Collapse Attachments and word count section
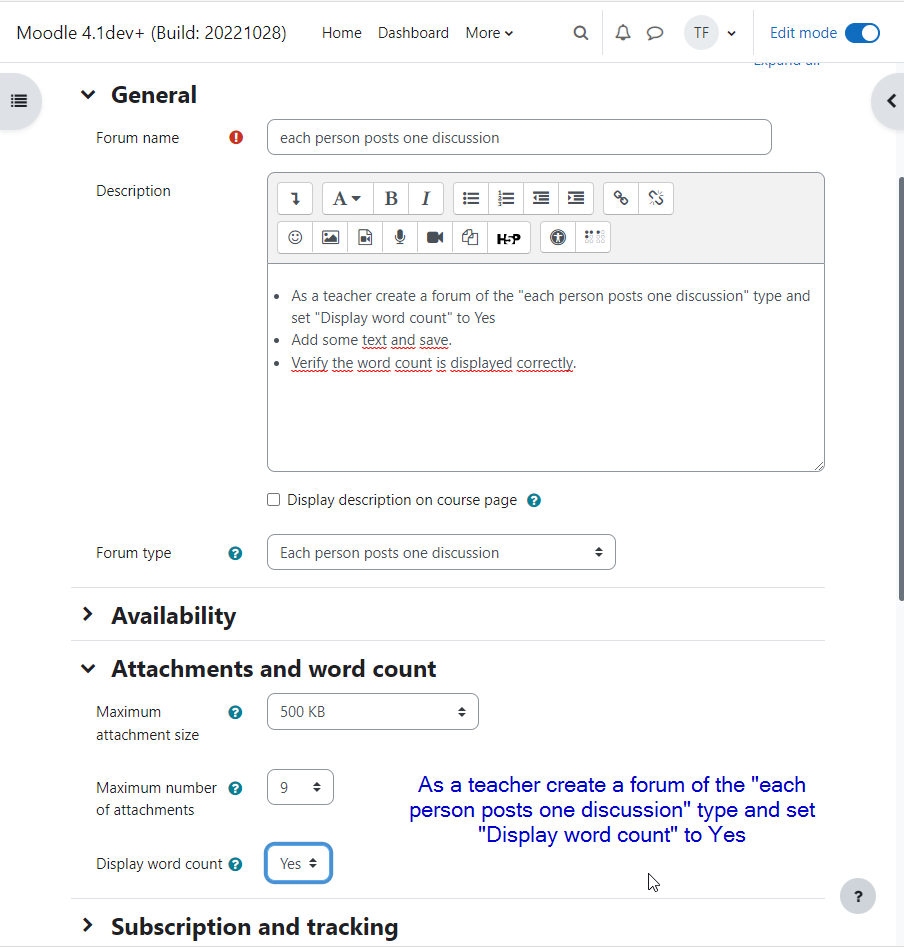Screen dimensions: 904x947 tap(88, 669)
